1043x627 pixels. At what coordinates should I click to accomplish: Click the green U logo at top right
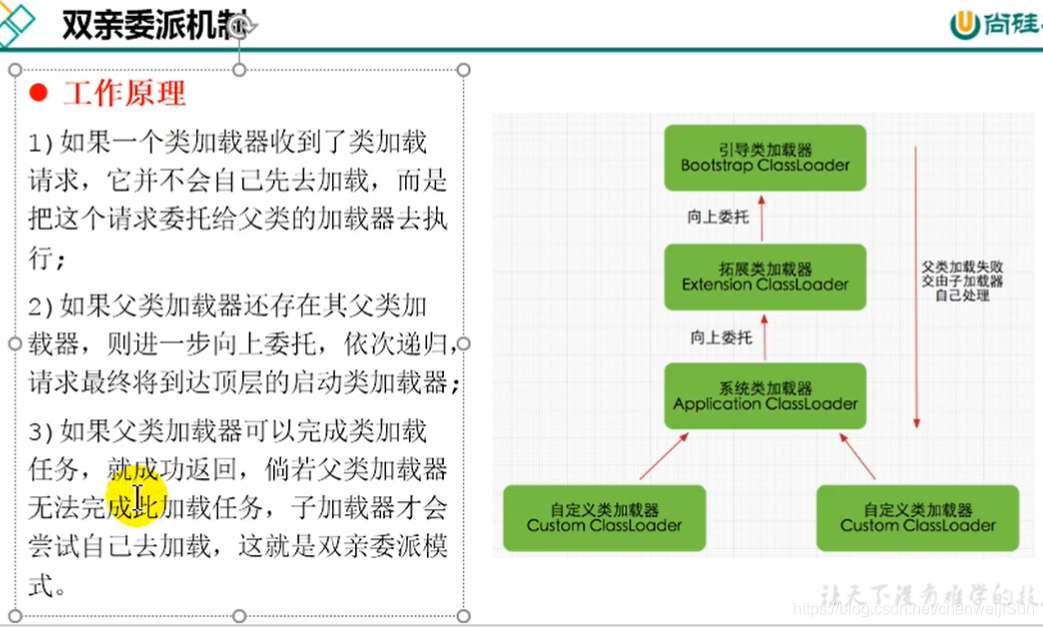(965, 24)
